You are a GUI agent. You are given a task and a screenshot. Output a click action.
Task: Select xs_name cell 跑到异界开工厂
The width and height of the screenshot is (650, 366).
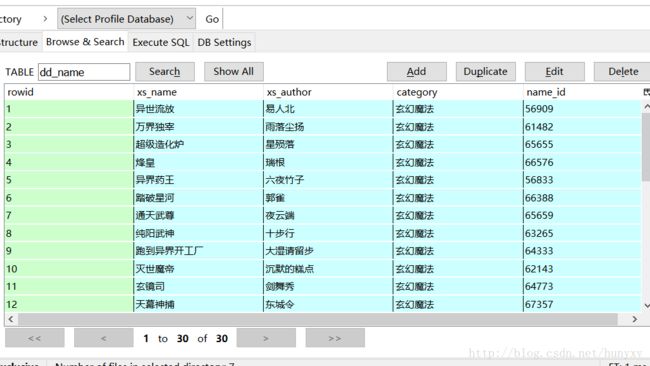pyautogui.click(x=198, y=251)
